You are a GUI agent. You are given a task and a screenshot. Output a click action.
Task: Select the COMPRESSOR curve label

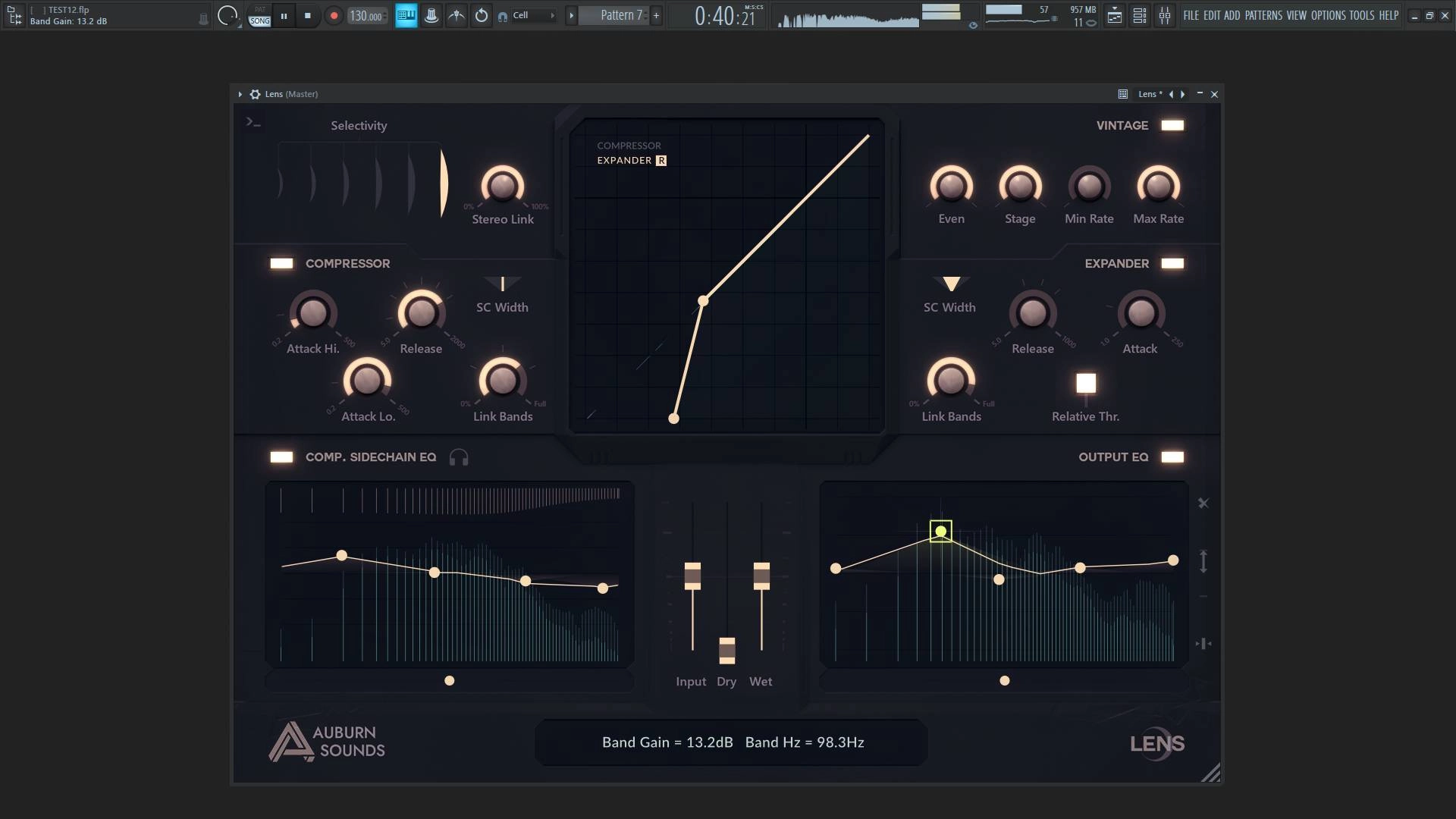[x=629, y=146]
